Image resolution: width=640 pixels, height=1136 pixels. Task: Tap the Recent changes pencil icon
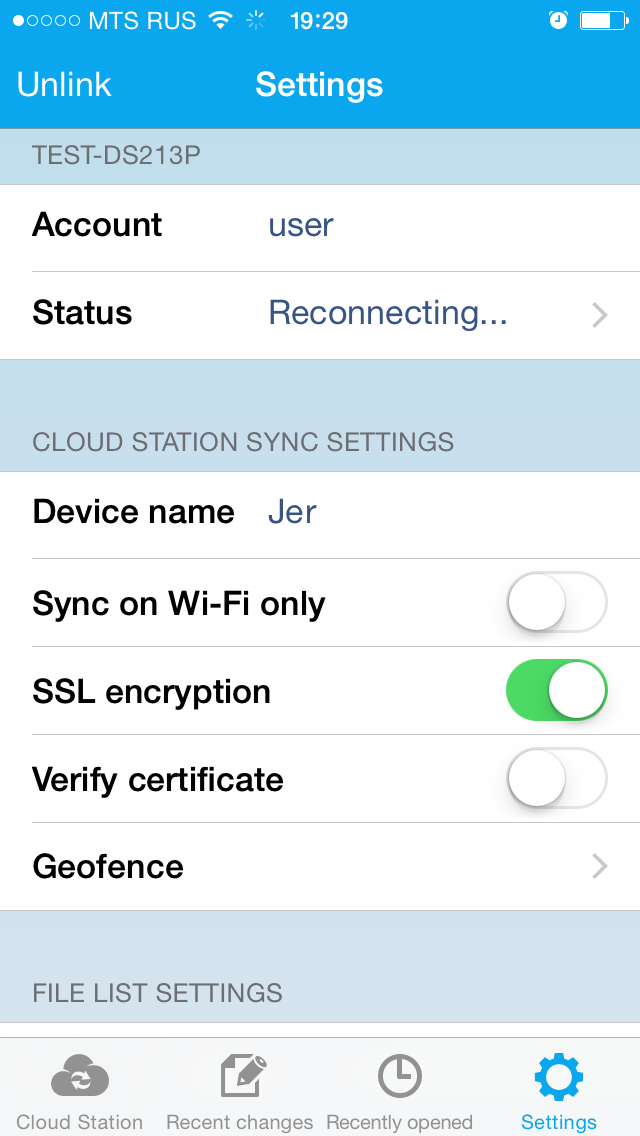point(241,1076)
